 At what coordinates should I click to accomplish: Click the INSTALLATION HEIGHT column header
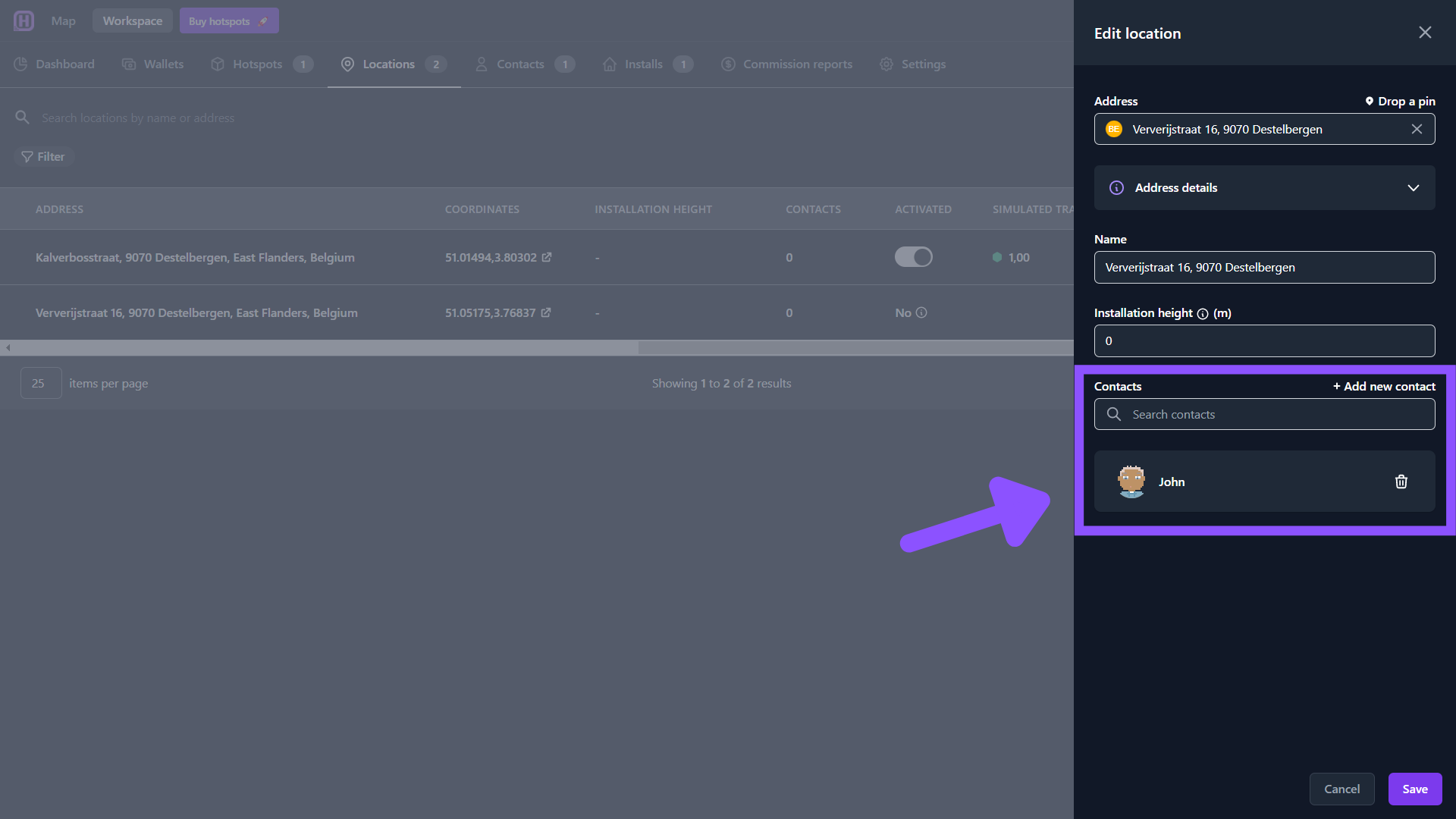[x=653, y=209]
